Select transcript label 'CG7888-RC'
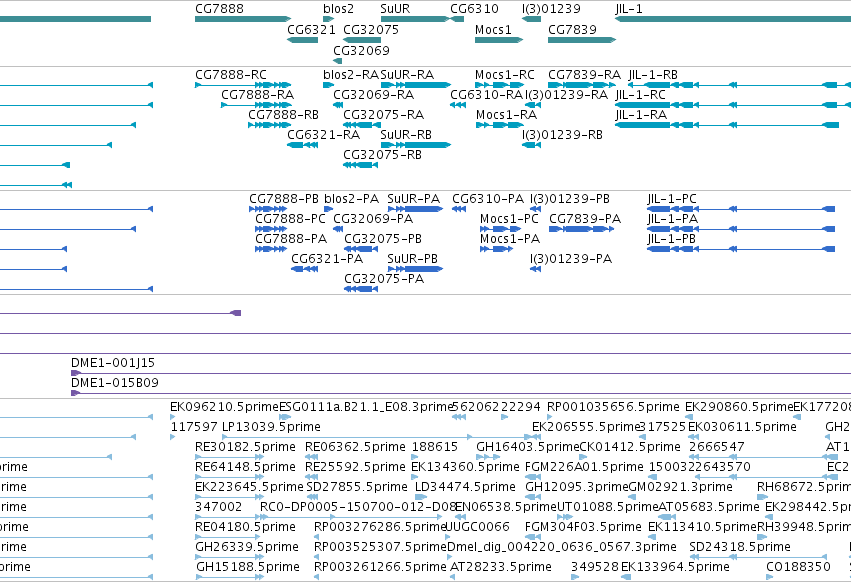This screenshot has height=582, width=851. coord(231,74)
